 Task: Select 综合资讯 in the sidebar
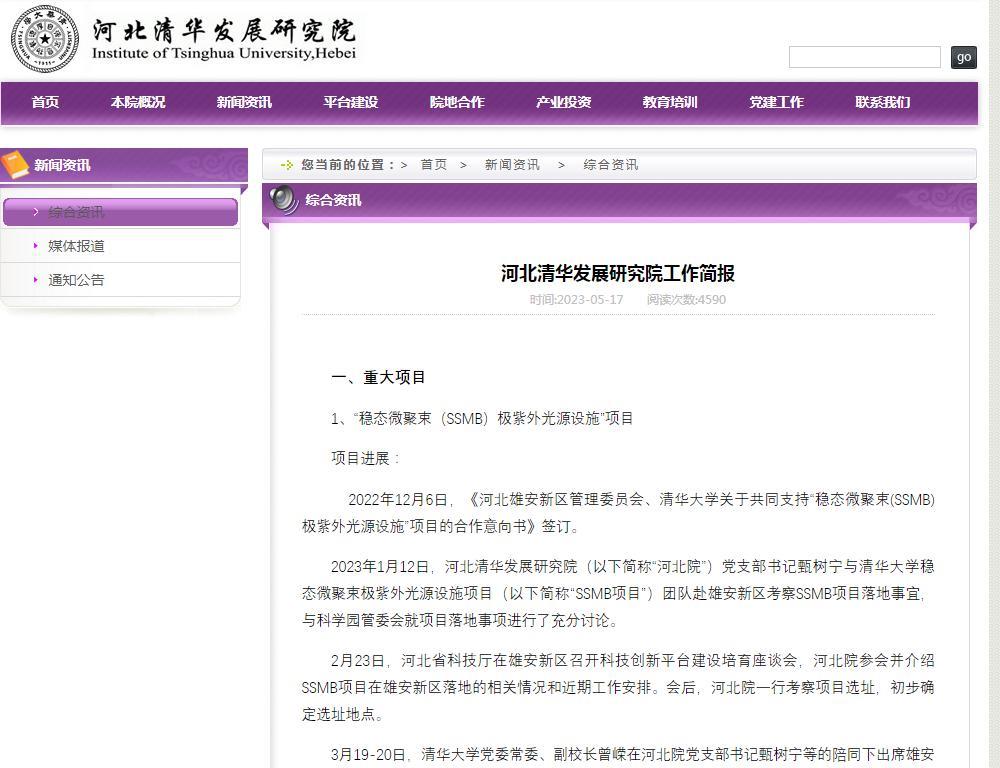[x=121, y=212]
